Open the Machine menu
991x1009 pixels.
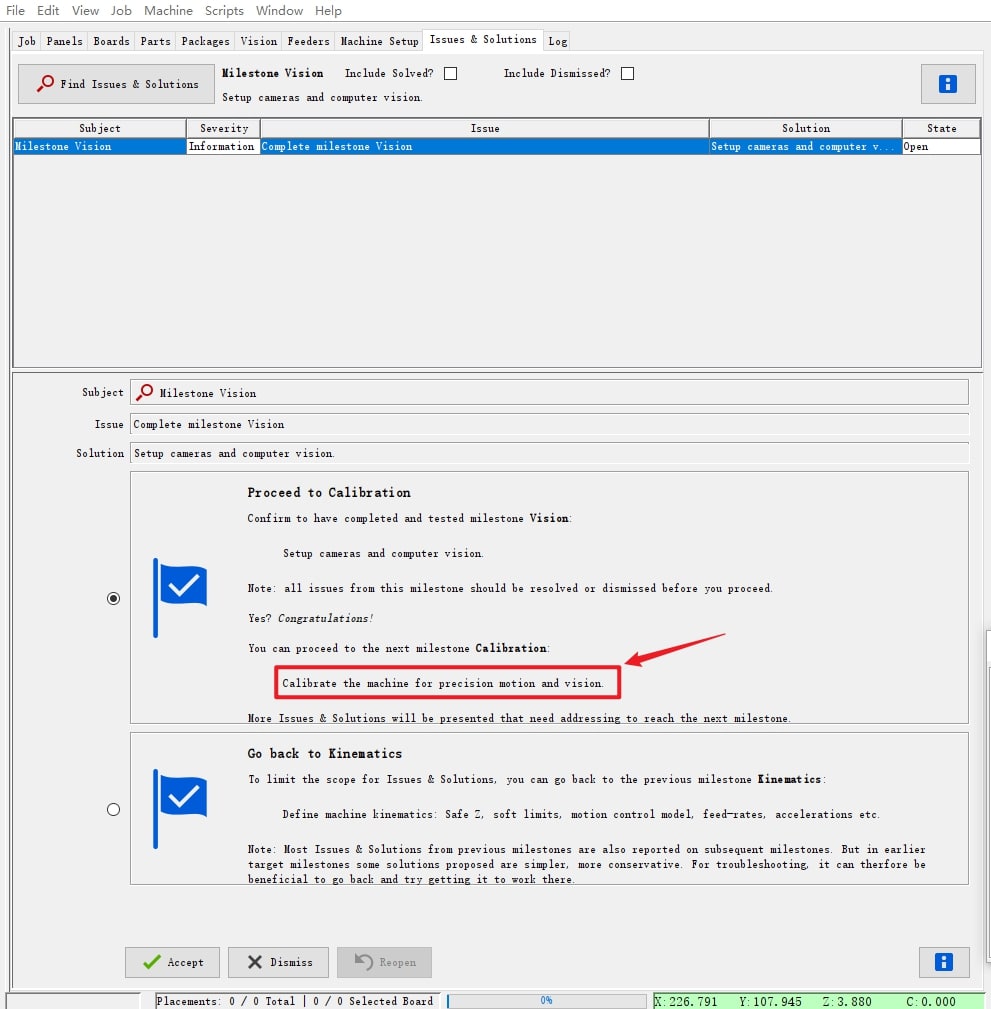click(168, 10)
